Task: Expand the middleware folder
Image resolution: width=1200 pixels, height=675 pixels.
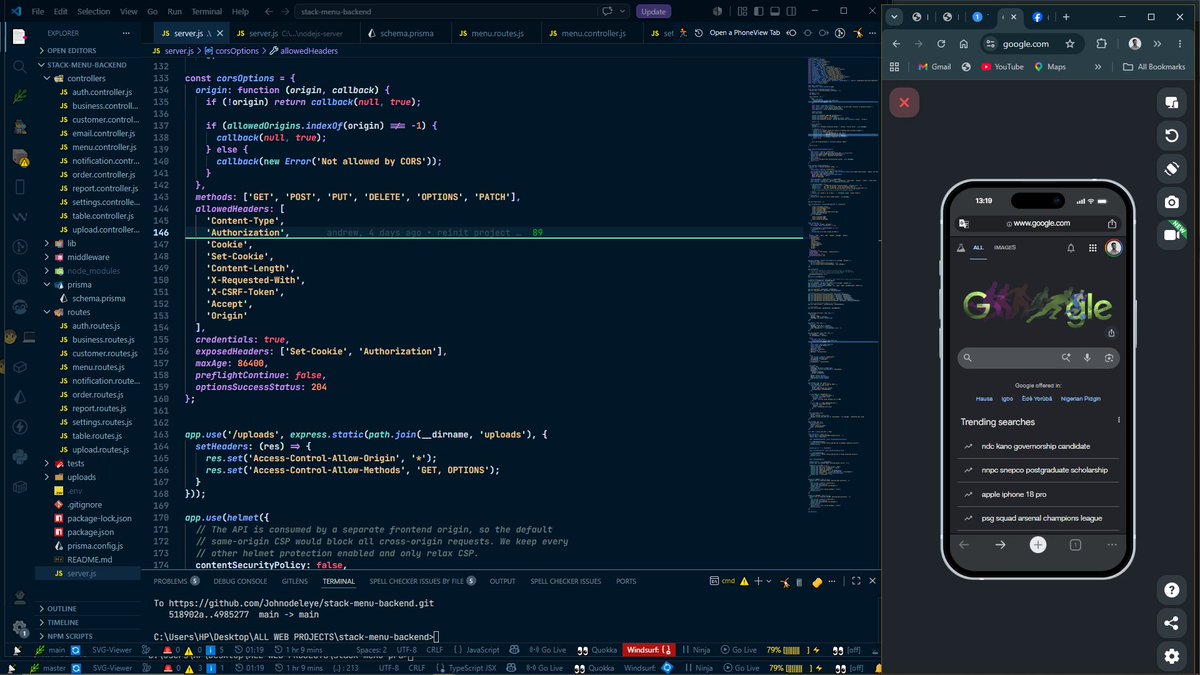Action: tap(88, 257)
